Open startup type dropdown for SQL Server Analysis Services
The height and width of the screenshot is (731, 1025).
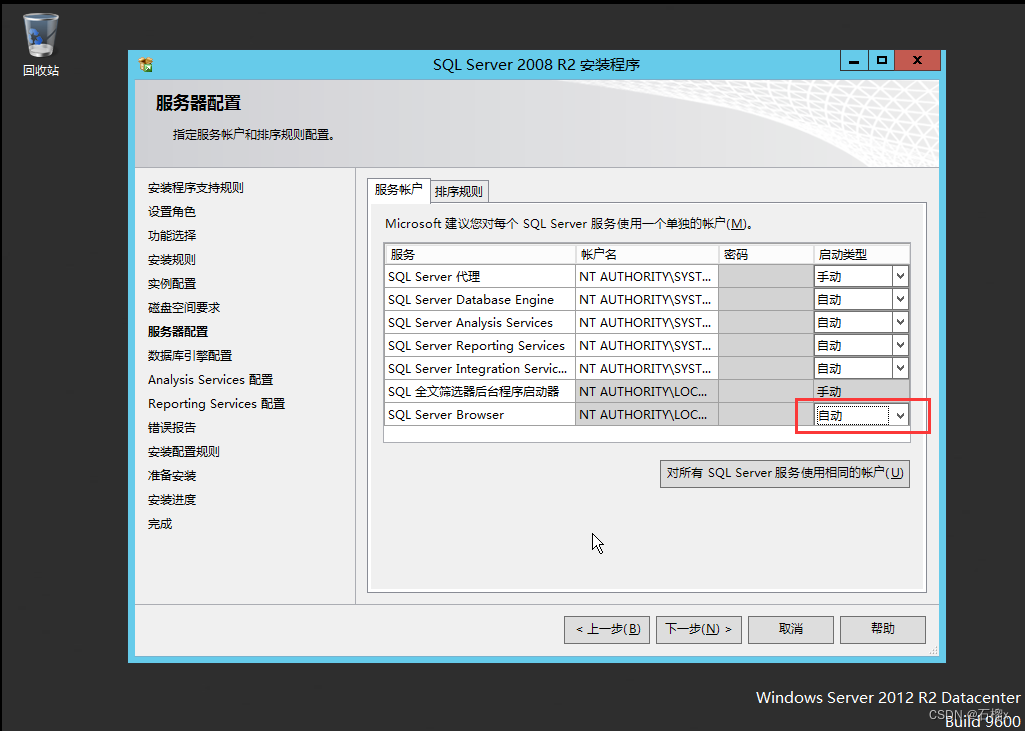(x=901, y=322)
